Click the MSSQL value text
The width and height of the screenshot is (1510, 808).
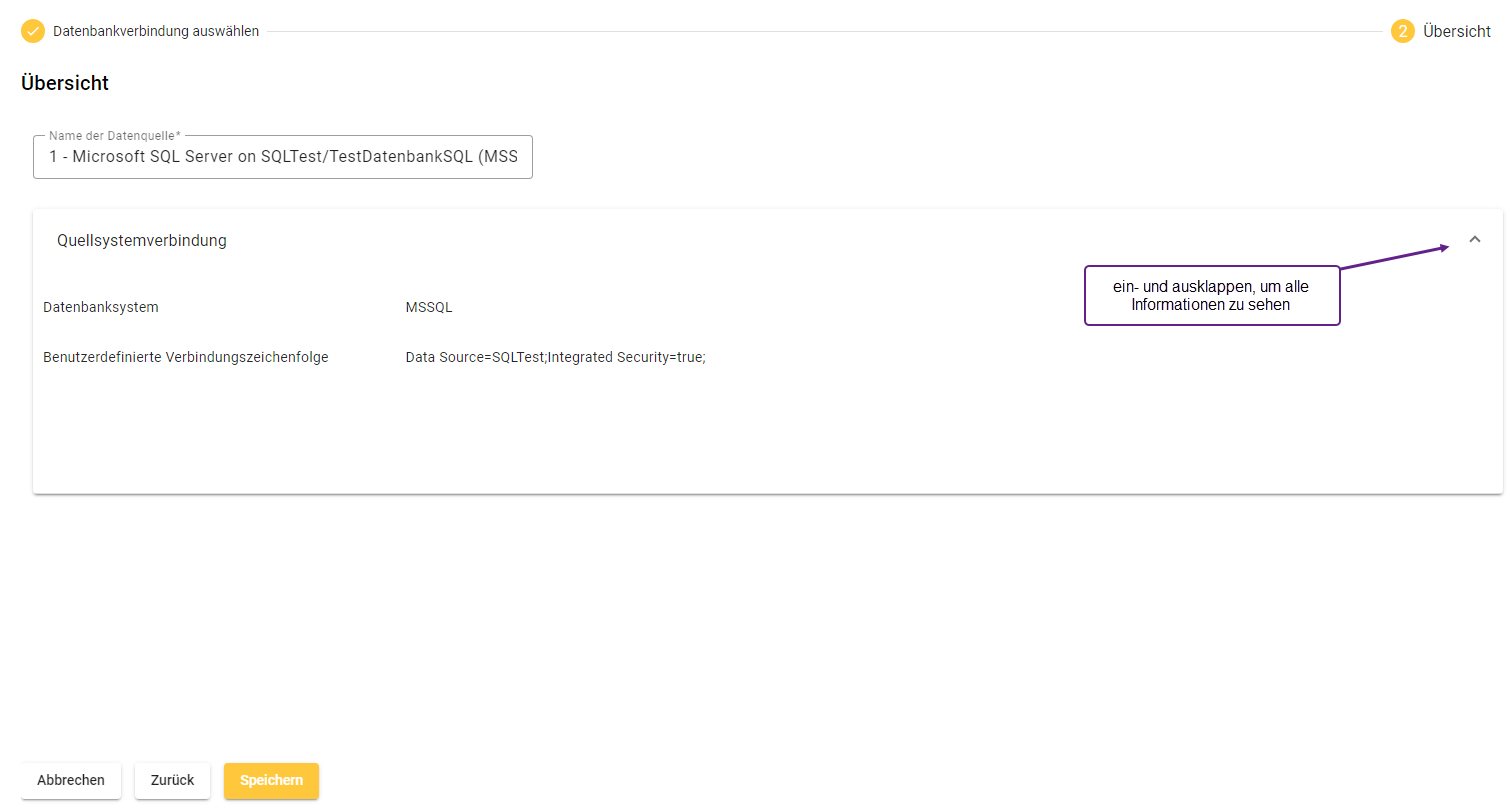(429, 307)
